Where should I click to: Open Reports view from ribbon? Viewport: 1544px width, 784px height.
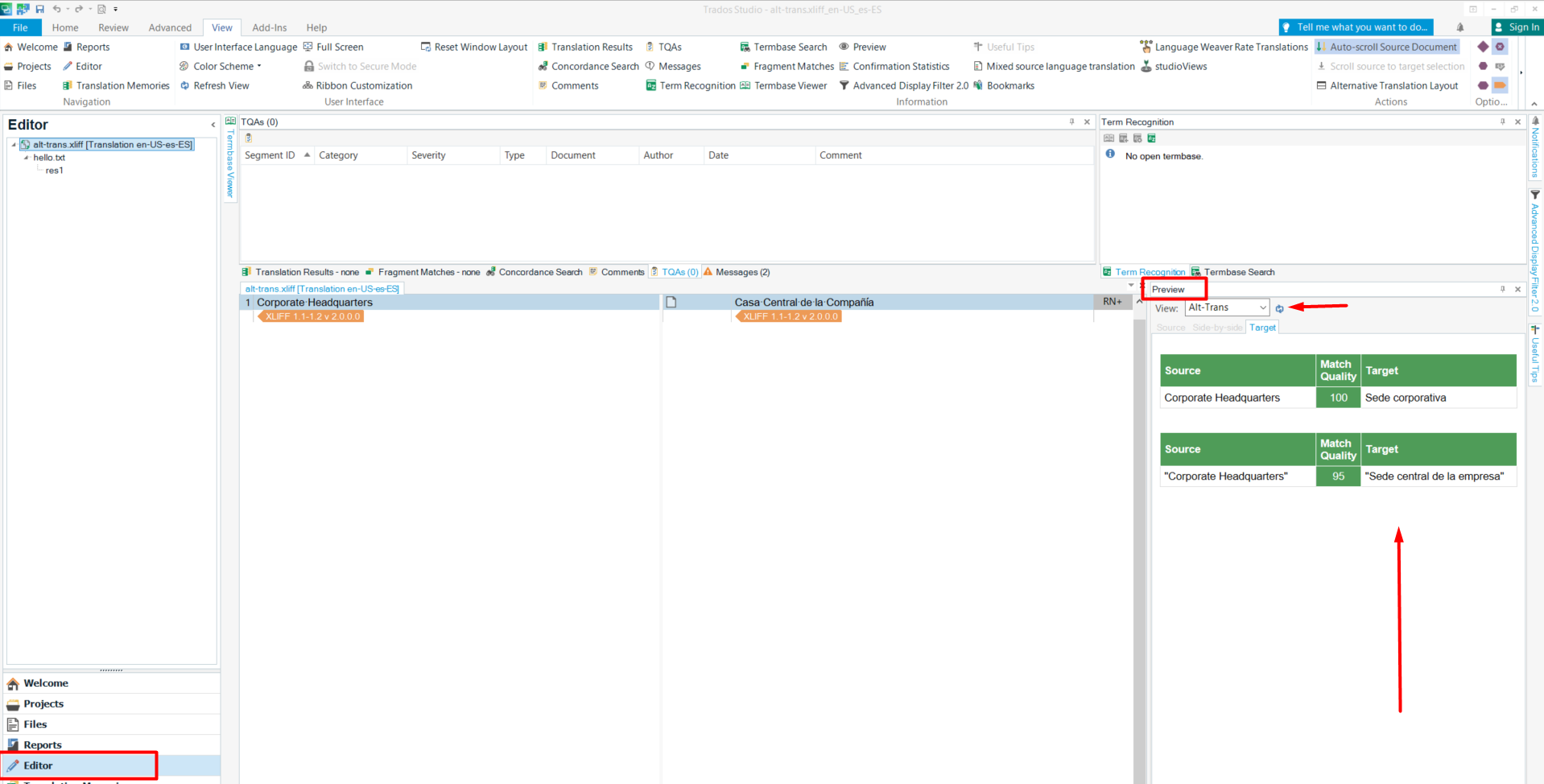[87, 47]
